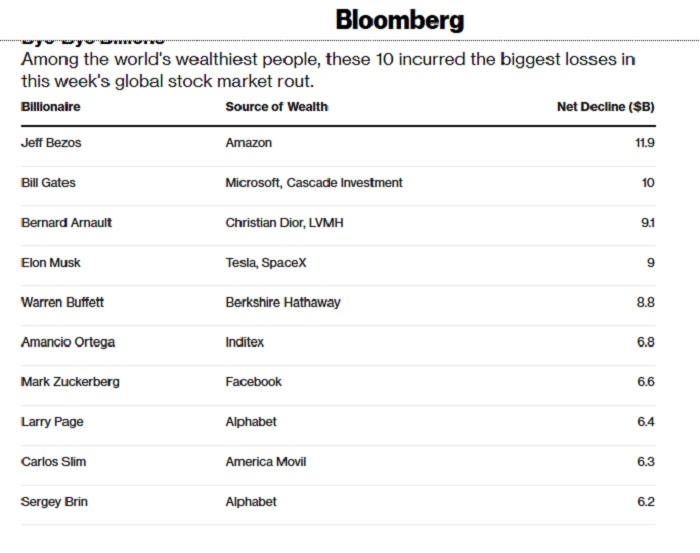
Task: Click Mark Zuckerberg's name
Action: coord(70,382)
